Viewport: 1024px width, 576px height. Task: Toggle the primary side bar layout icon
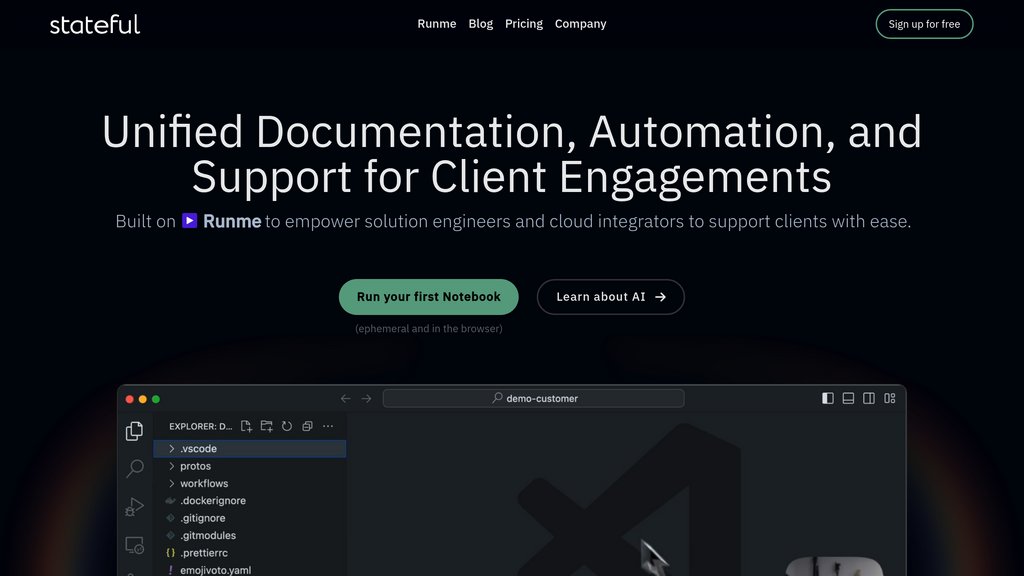click(828, 398)
